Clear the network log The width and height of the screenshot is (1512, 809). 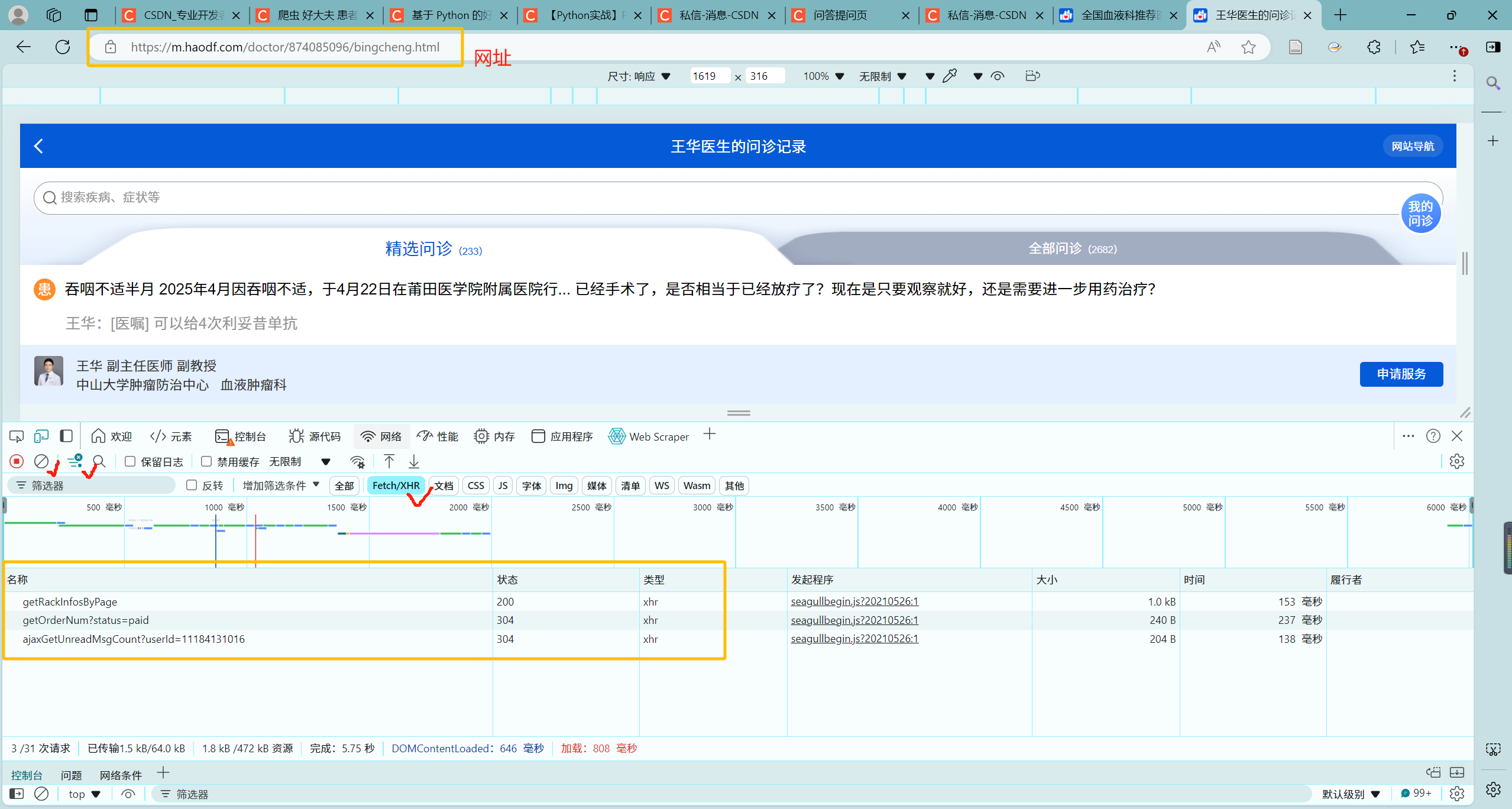(x=41, y=461)
